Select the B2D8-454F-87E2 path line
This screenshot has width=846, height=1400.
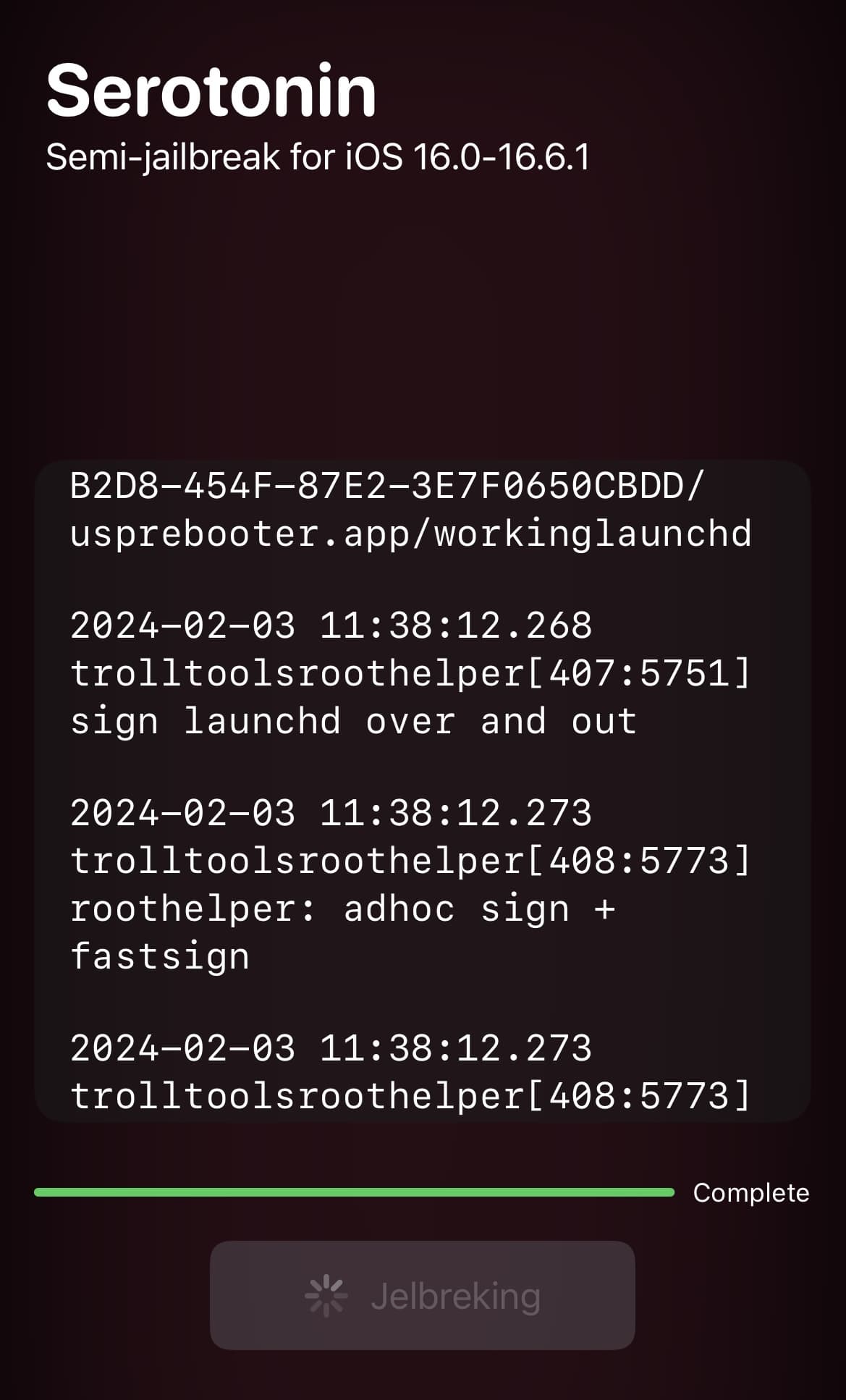point(386,485)
